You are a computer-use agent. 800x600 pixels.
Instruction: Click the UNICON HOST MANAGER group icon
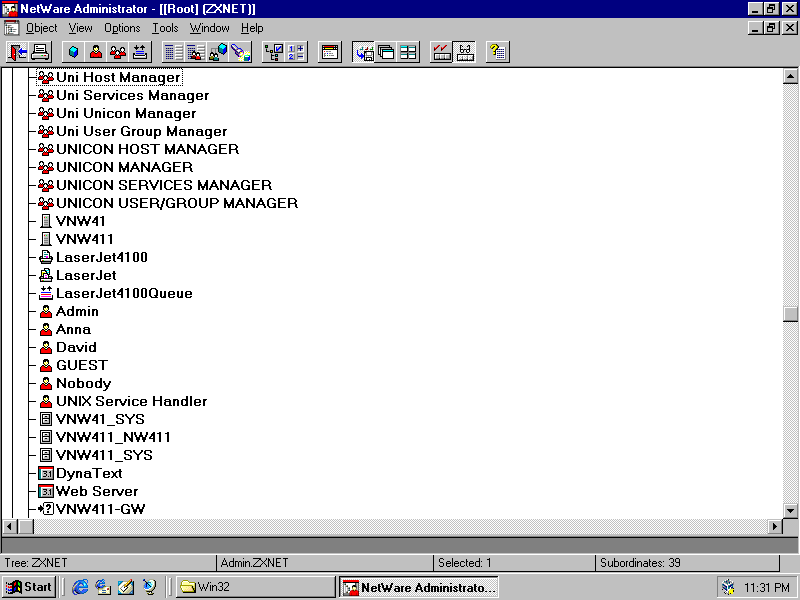[x=46, y=149]
